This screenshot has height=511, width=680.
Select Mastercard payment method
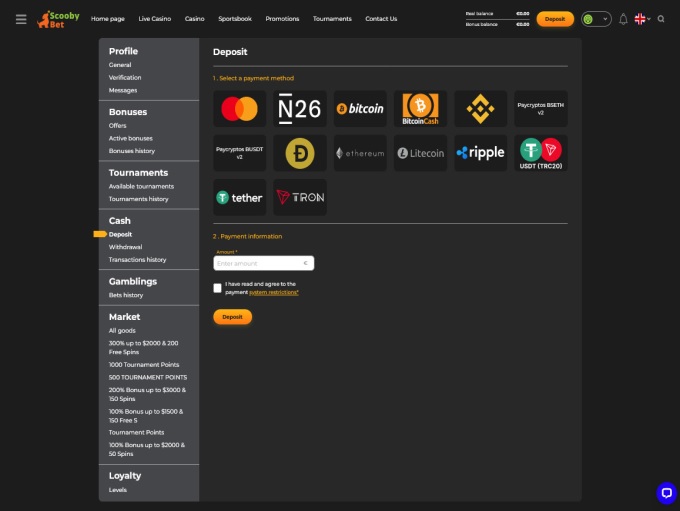(x=239, y=109)
